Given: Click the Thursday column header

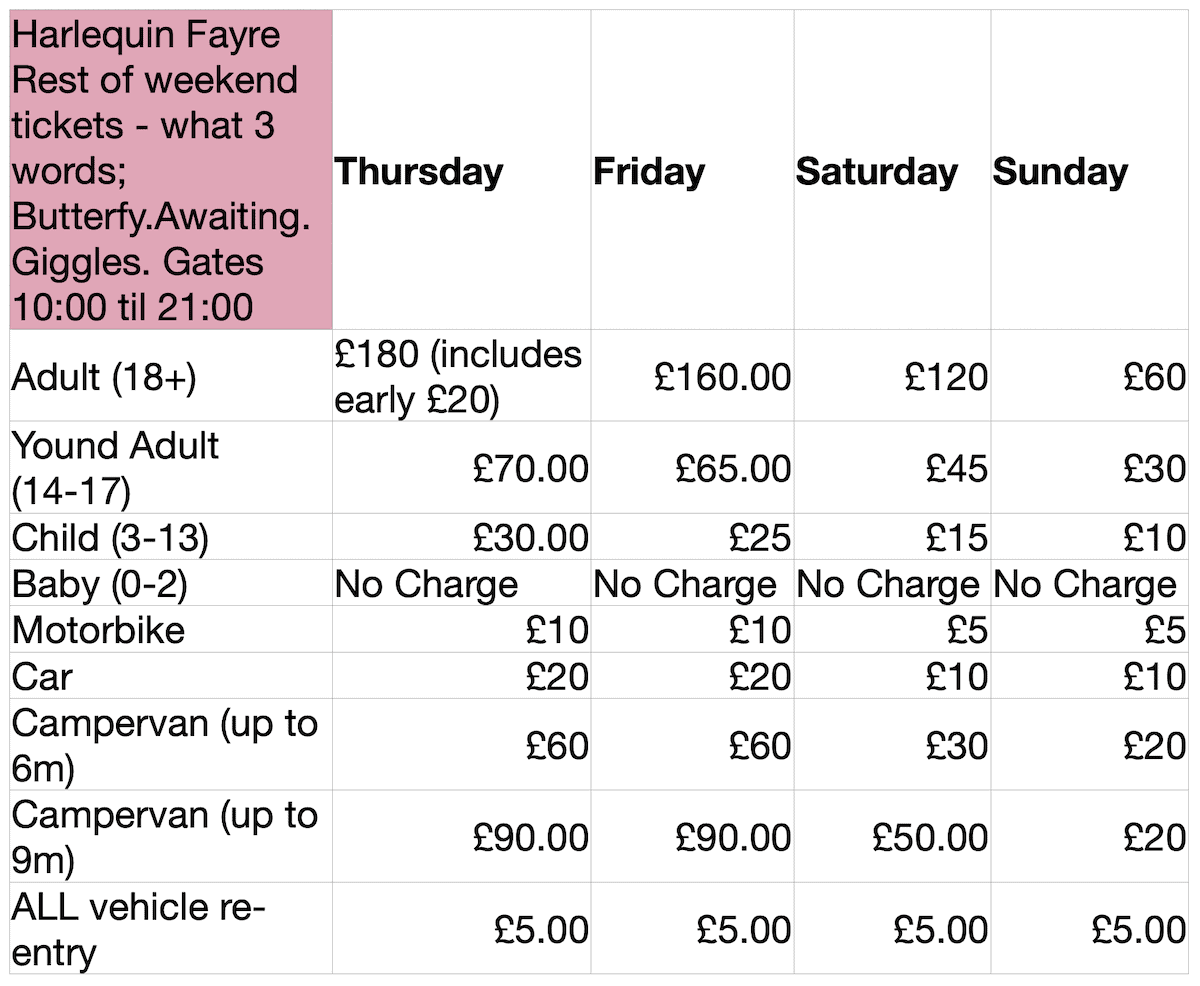Looking at the screenshot, I should pos(461,170).
